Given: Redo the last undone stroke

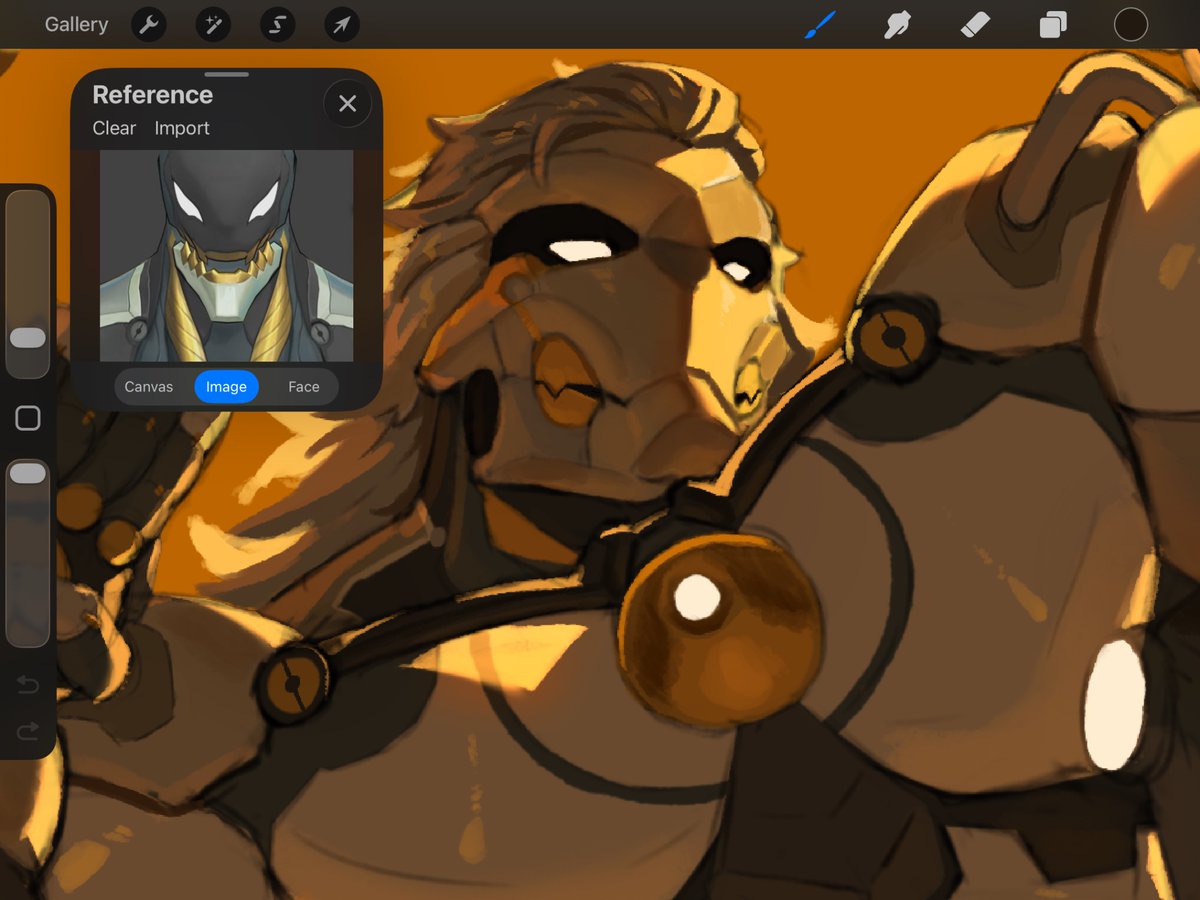Looking at the screenshot, I should tap(28, 732).
